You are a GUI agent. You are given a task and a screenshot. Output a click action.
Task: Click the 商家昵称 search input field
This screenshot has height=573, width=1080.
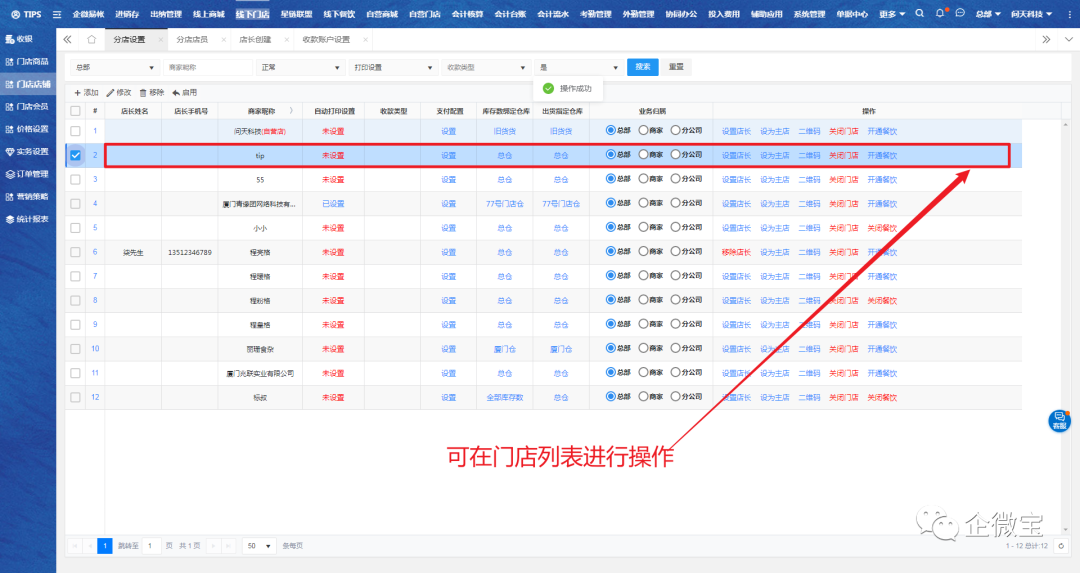click(x=208, y=67)
